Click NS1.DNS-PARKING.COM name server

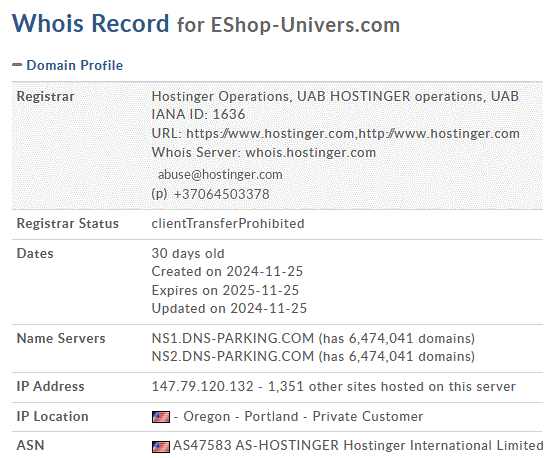233,338
